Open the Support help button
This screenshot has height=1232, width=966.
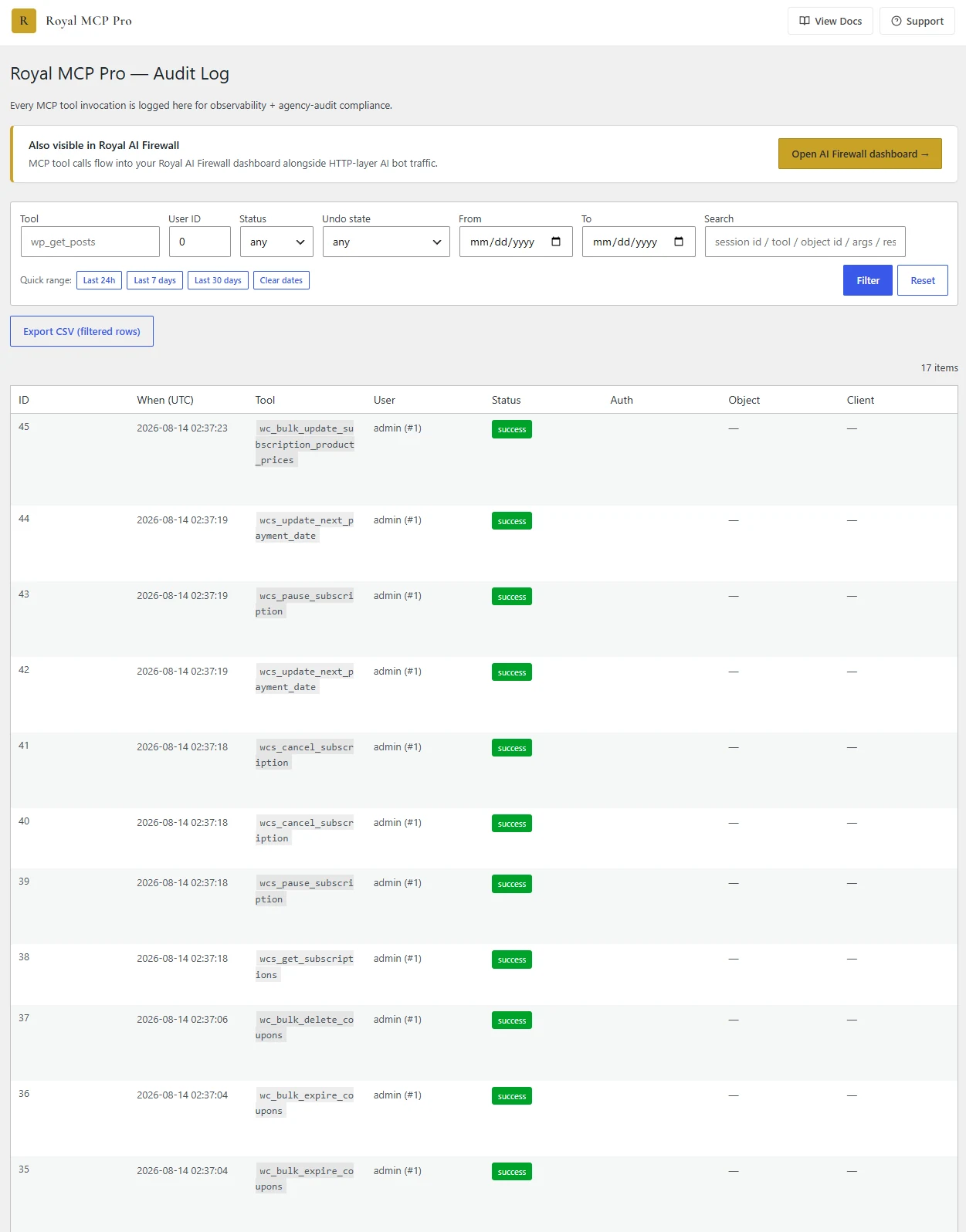coord(917,21)
